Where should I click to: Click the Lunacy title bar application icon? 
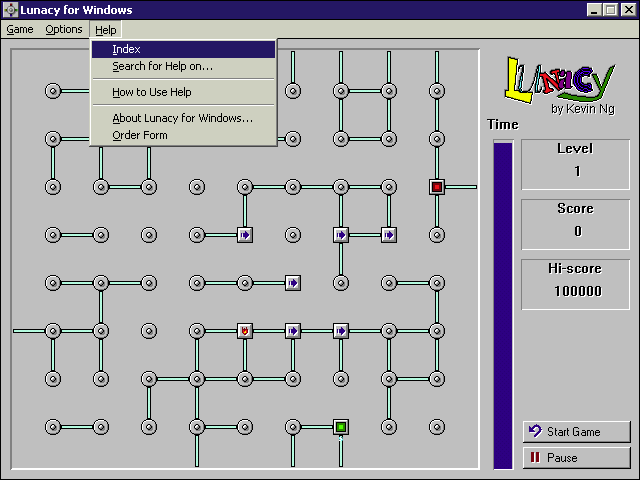coord(10,10)
